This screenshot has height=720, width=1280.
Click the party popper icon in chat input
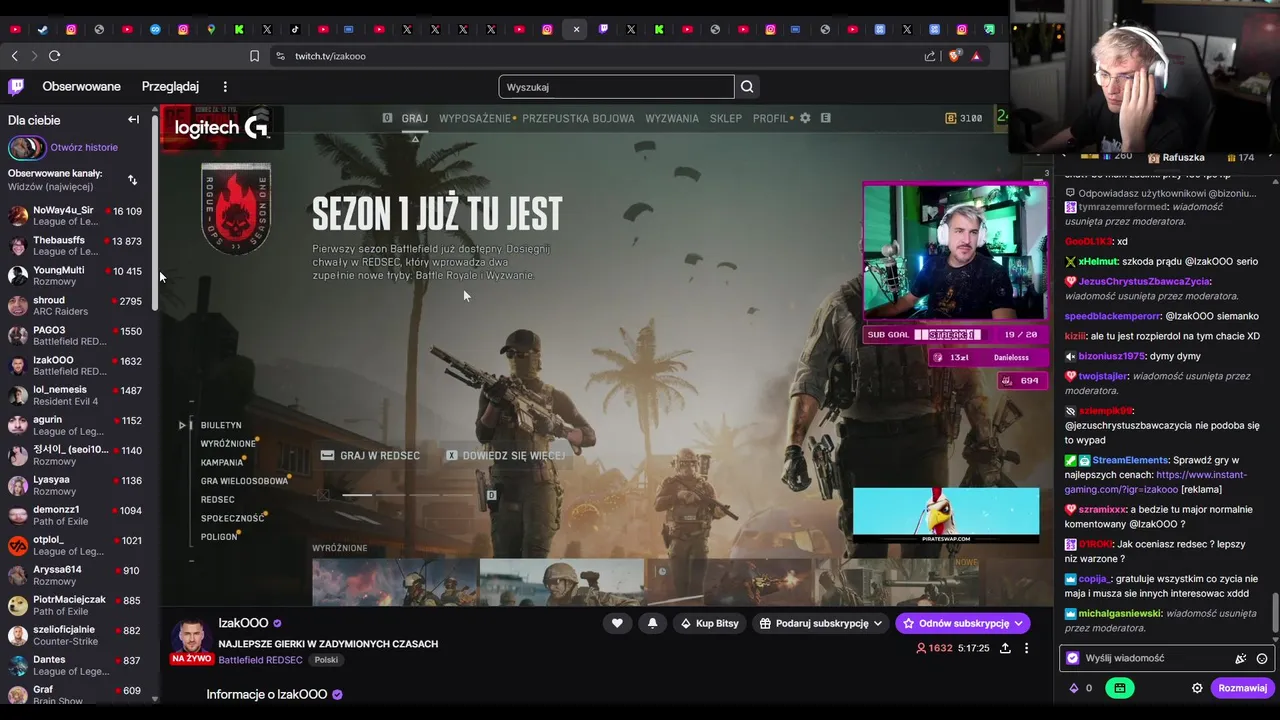(x=1241, y=658)
